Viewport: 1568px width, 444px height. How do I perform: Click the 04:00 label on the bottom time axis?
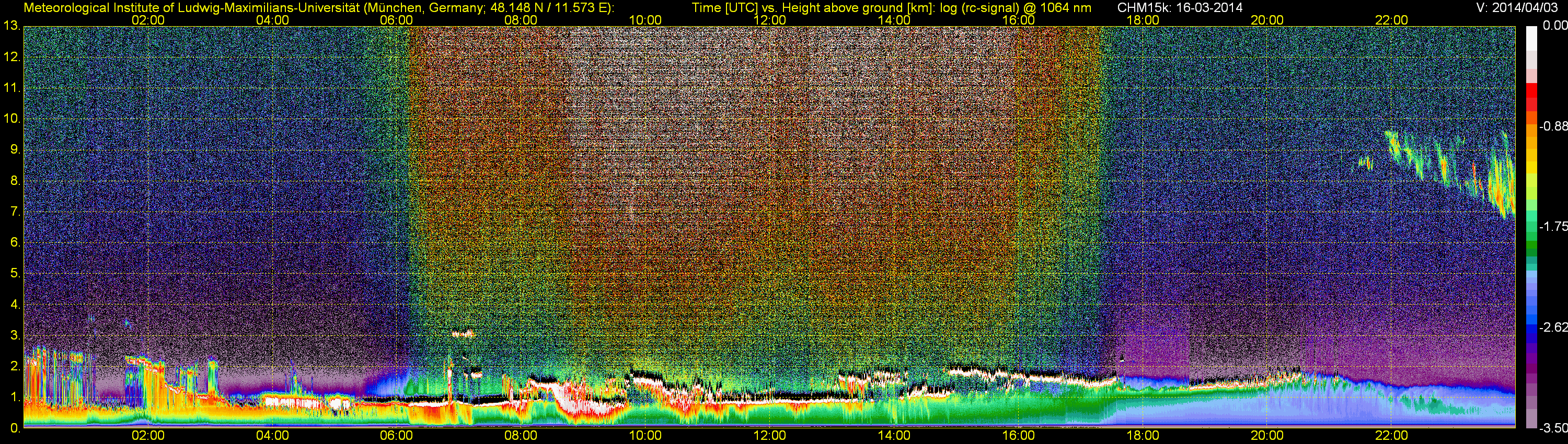(272, 436)
